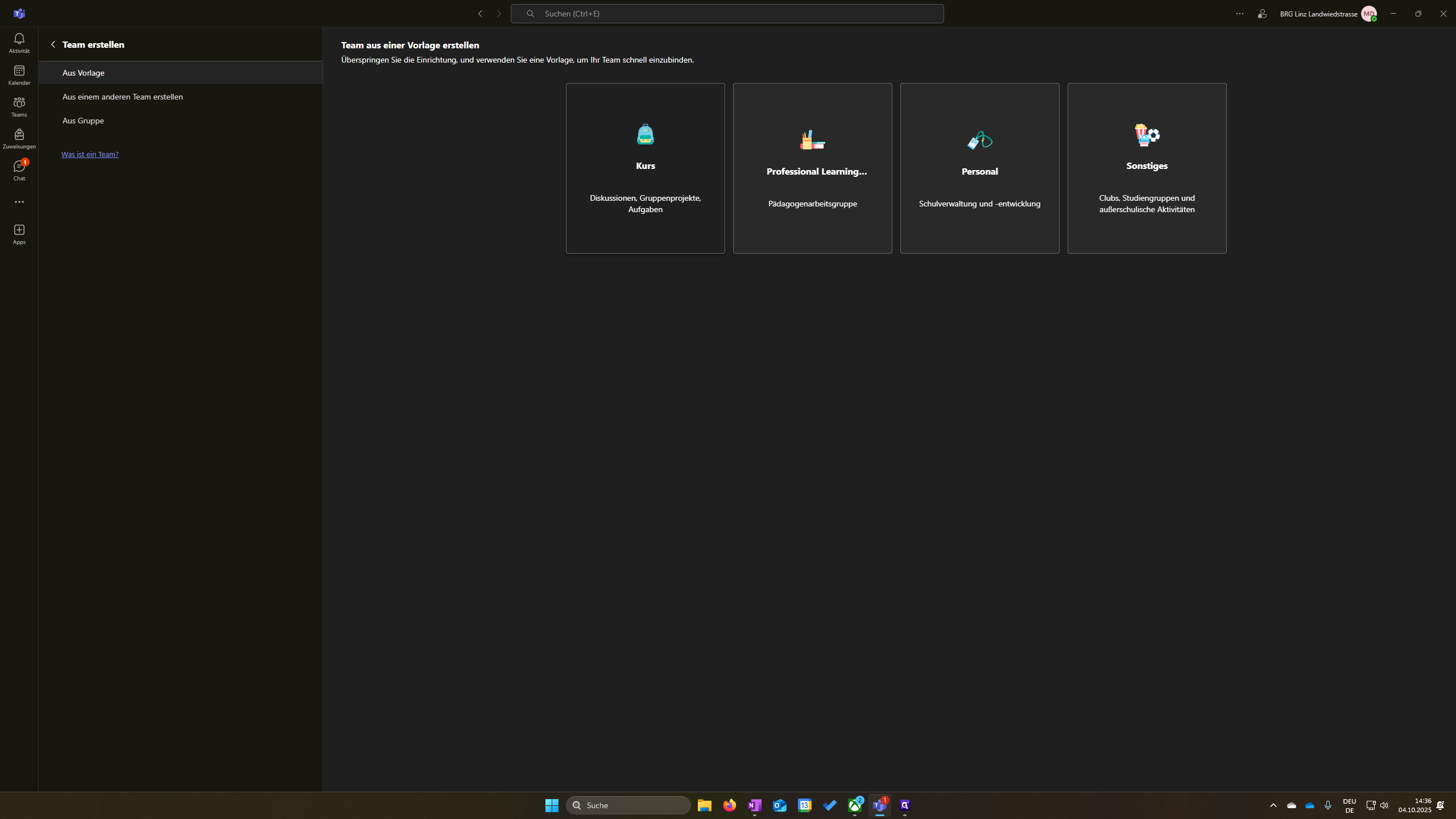The height and width of the screenshot is (819, 1456).
Task: Open the Aktivität bell icon
Action: (x=19, y=43)
